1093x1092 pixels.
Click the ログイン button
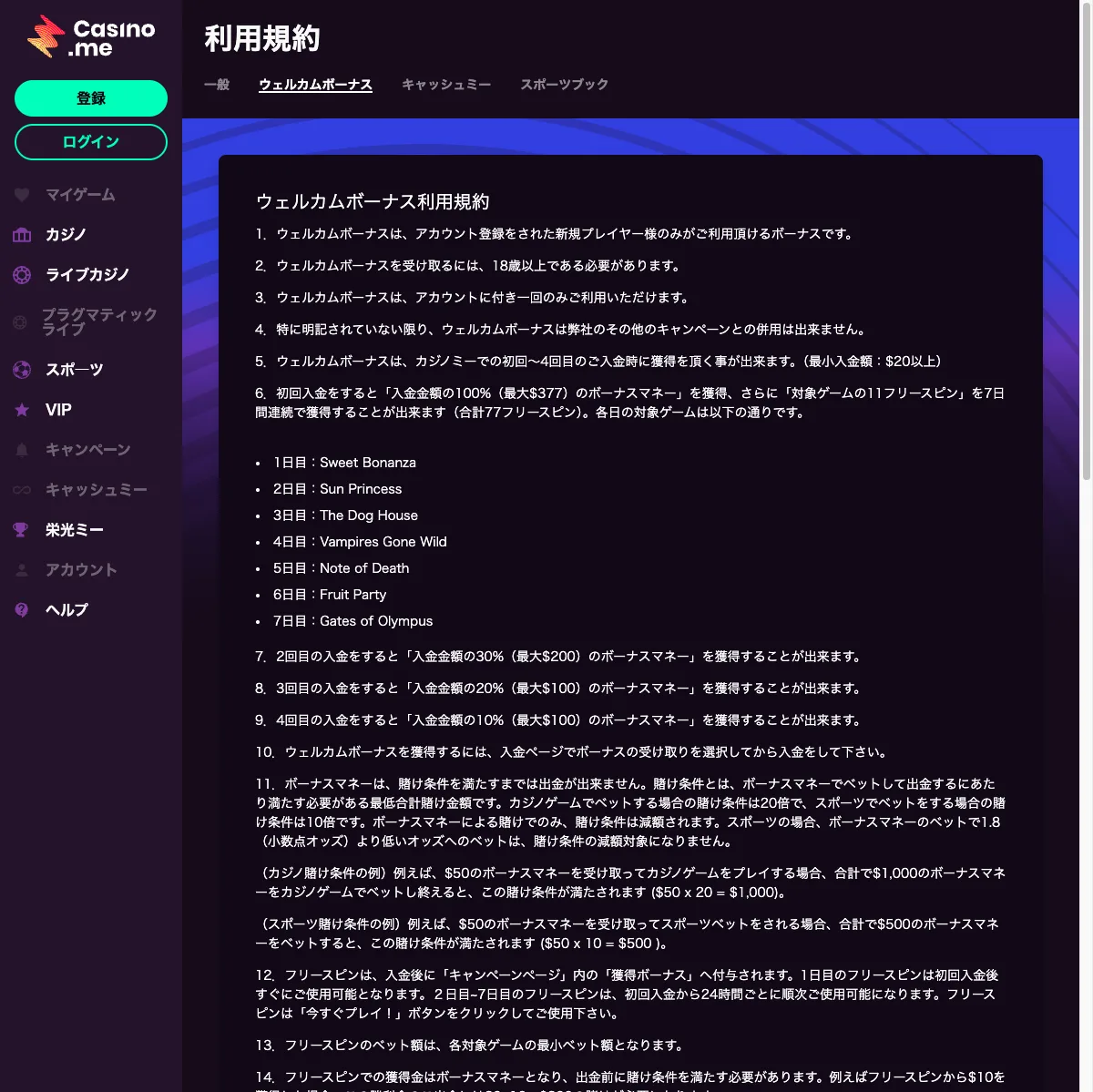(x=91, y=142)
